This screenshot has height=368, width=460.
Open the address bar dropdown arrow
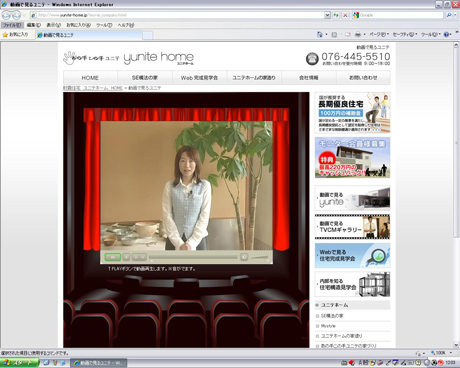(327, 15)
